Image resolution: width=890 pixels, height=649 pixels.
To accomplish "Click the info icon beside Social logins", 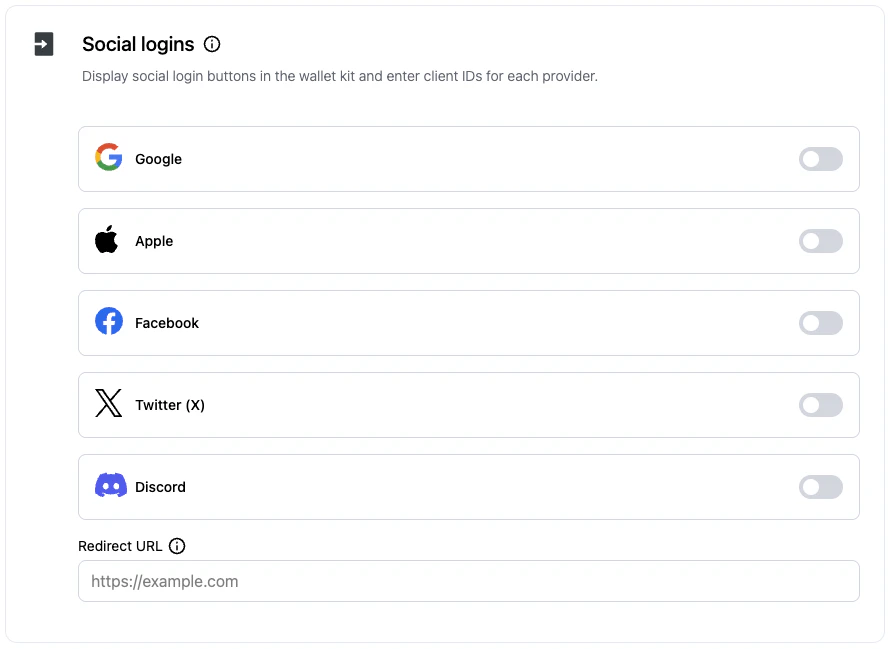I will 211,44.
